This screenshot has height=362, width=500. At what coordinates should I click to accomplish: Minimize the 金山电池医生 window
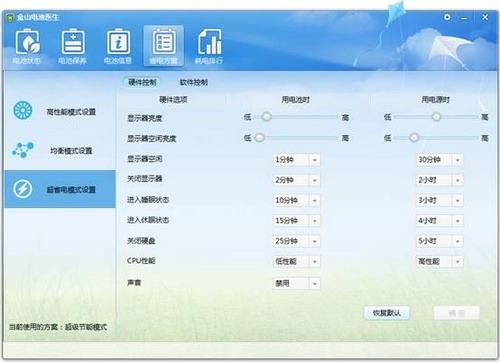tap(464, 18)
